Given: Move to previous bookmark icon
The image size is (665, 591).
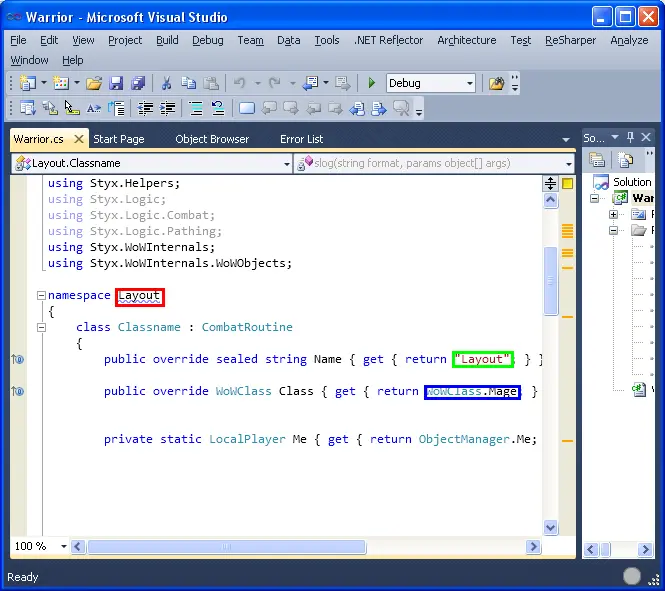Looking at the screenshot, I should (269, 109).
